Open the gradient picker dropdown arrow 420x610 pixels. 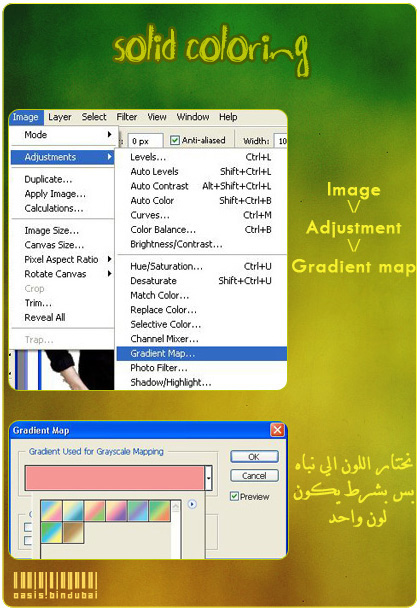click(x=208, y=478)
